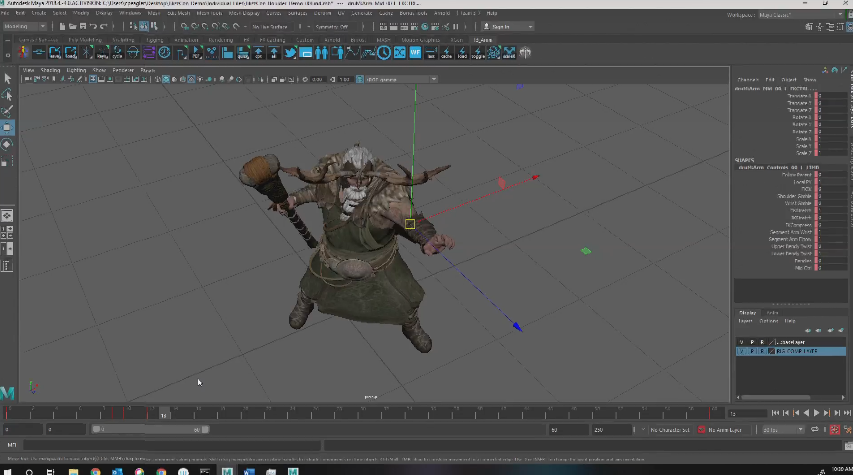Viewport: 853px width, 475px height.
Task: Click the helmet icon at shelf end
Action: [525, 53]
